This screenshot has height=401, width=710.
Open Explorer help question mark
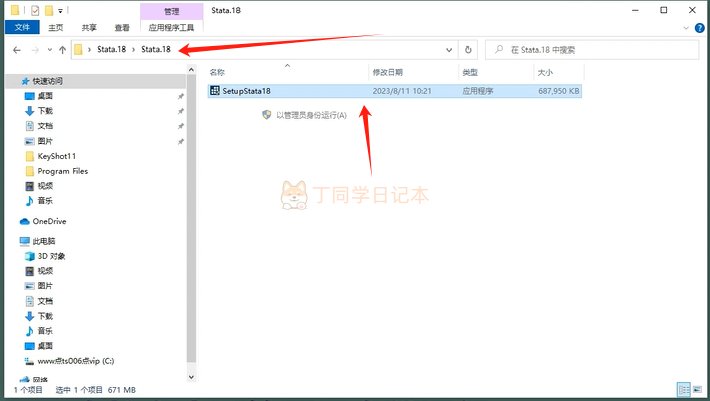click(x=700, y=28)
